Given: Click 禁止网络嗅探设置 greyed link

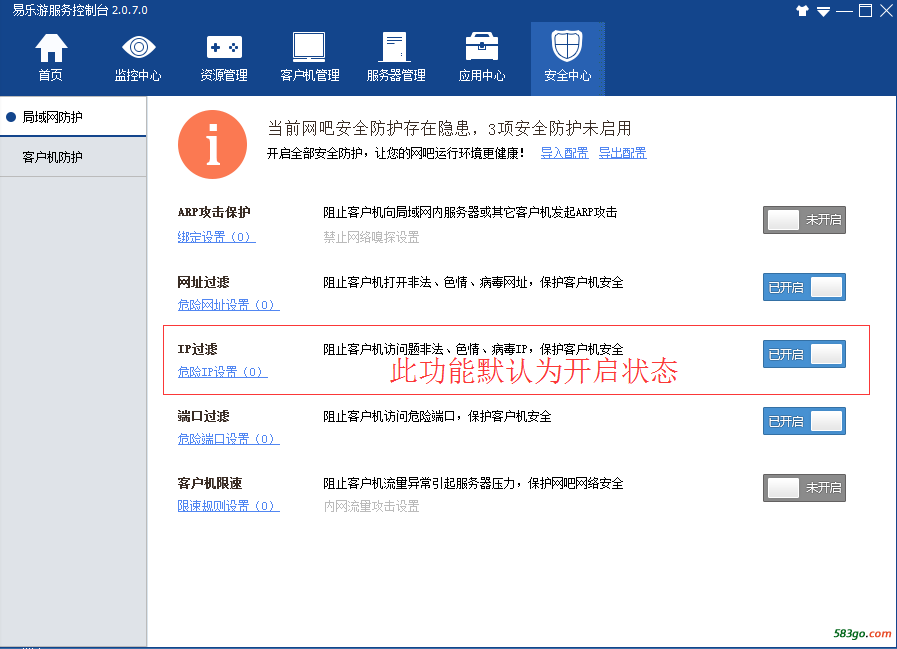Looking at the screenshot, I should coord(371,237).
